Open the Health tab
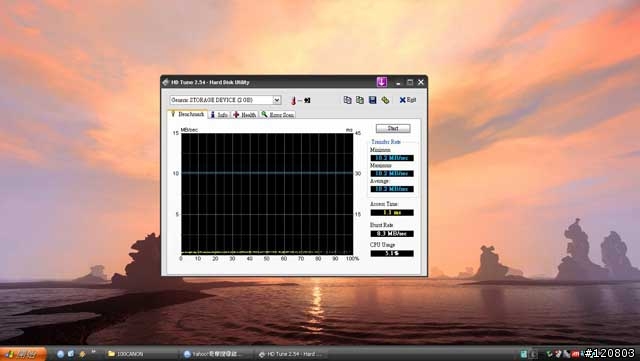The image size is (640, 361). pyautogui.click(x=244, y=115)
